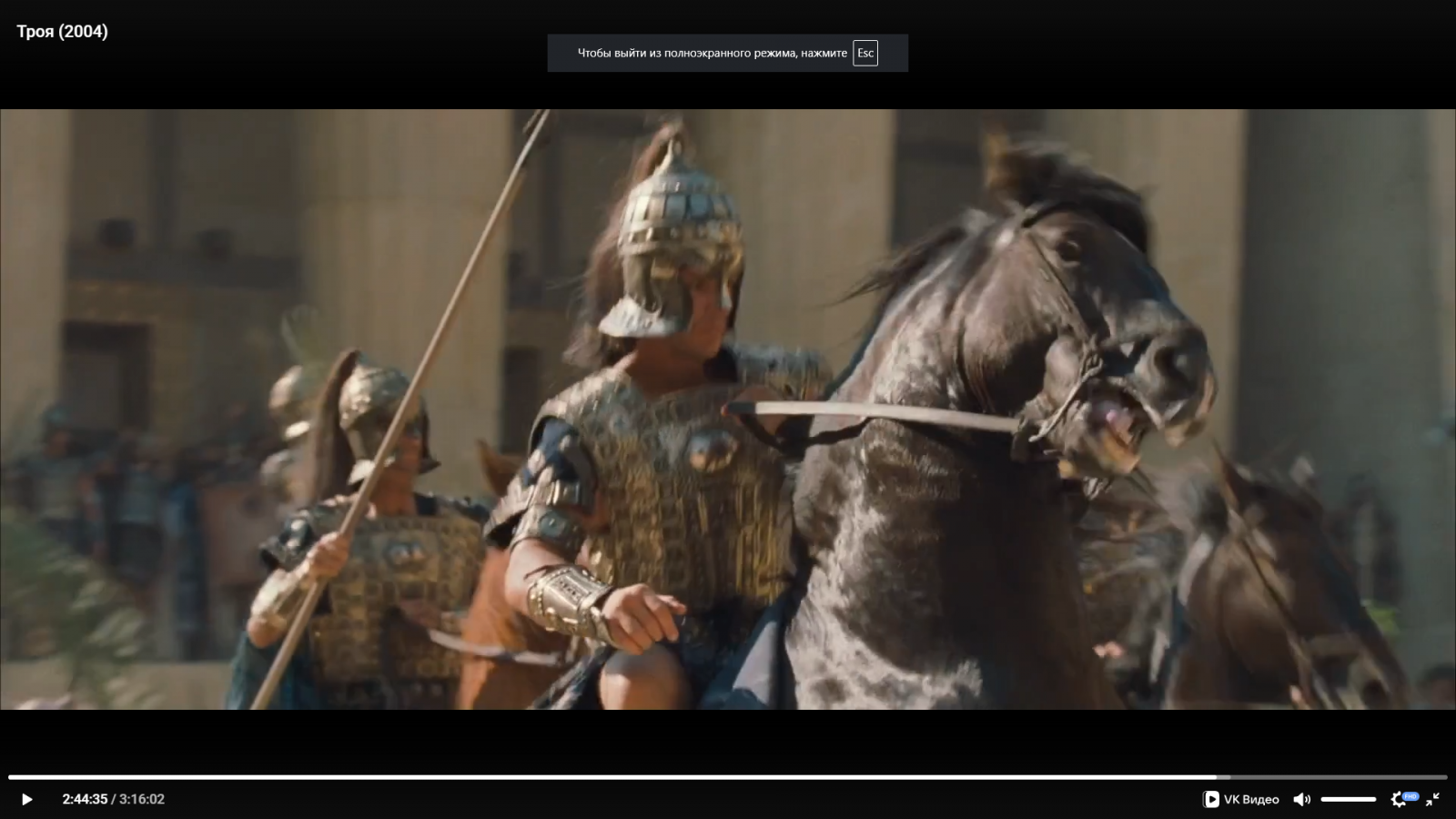Mute the video with the speaker icon
The image size is (1456, 819).
(x=1302, y=799)
